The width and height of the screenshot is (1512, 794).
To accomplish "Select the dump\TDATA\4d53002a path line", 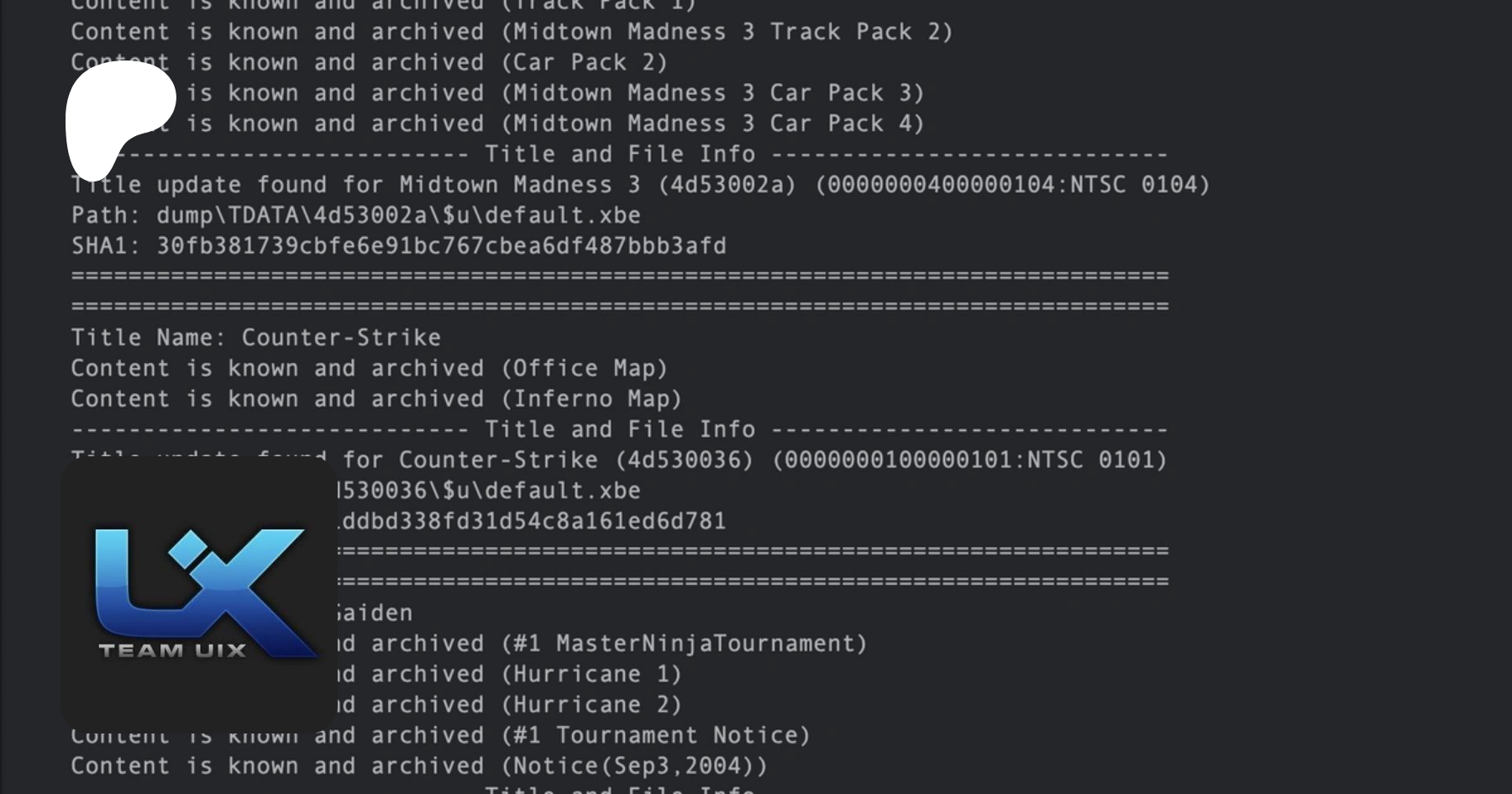I will [355, 215].
